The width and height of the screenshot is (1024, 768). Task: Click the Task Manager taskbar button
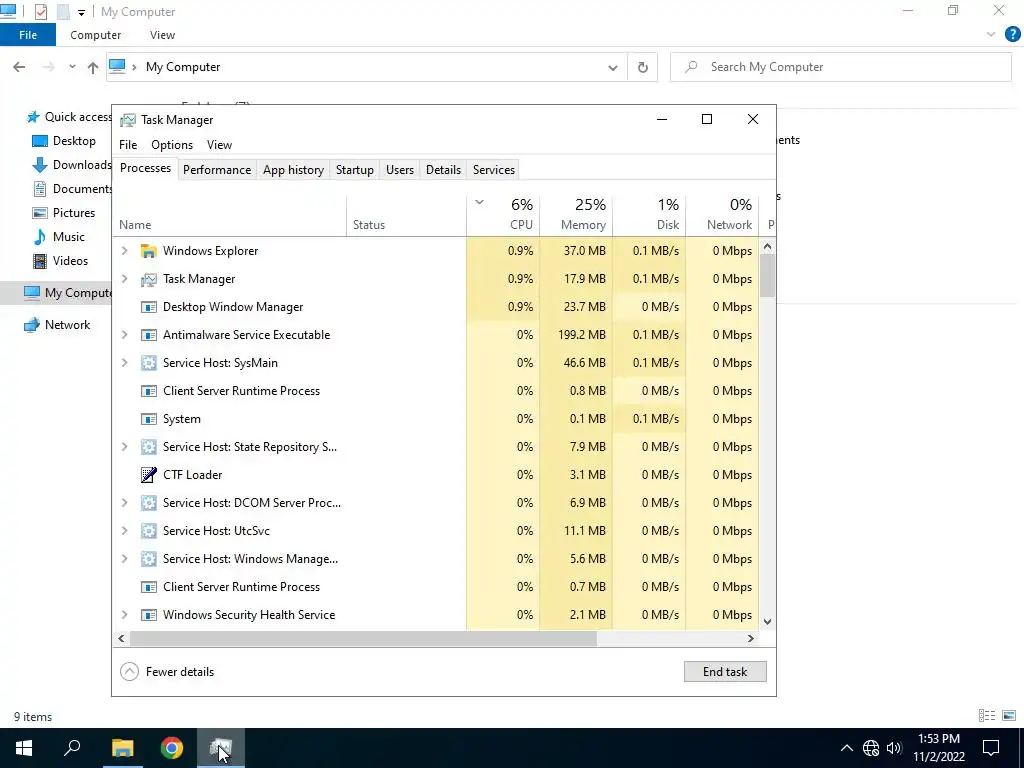(x=221, y=748)
